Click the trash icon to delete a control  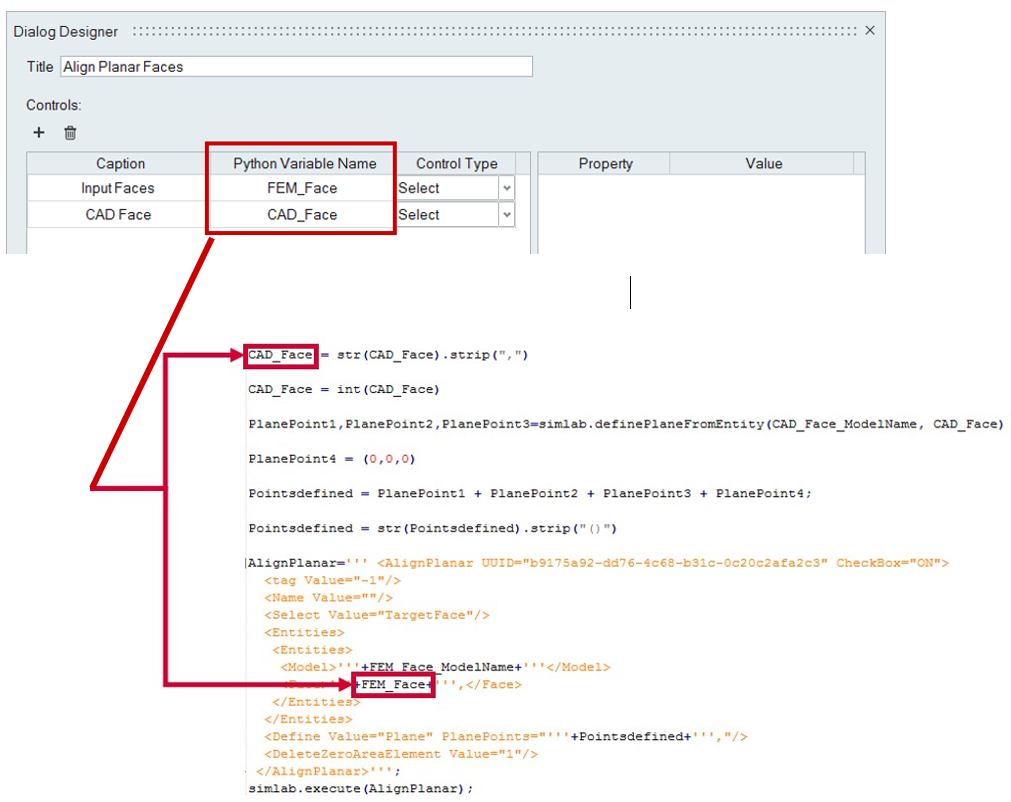click(x=70, y=132)
